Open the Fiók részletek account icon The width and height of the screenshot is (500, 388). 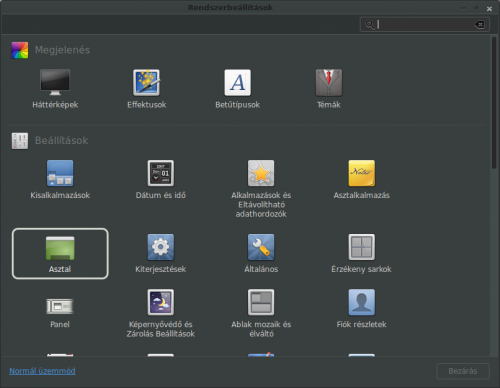362,302
